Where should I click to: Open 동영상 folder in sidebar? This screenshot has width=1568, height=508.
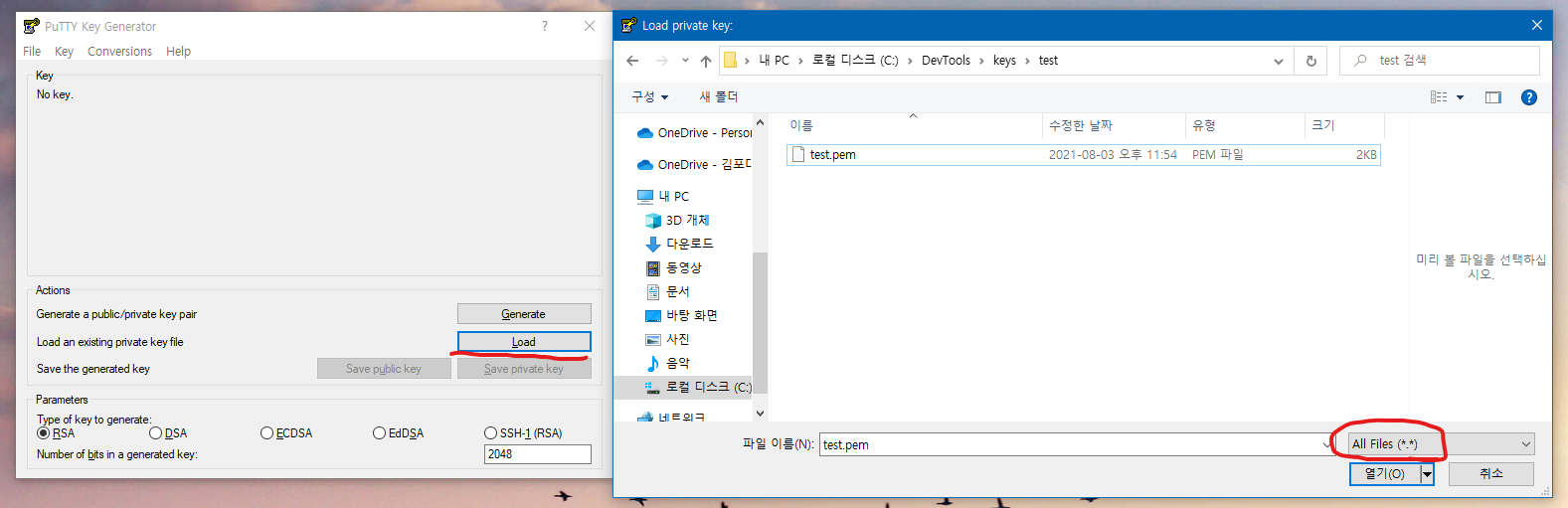pyautogui.click(x=673, y=267)
